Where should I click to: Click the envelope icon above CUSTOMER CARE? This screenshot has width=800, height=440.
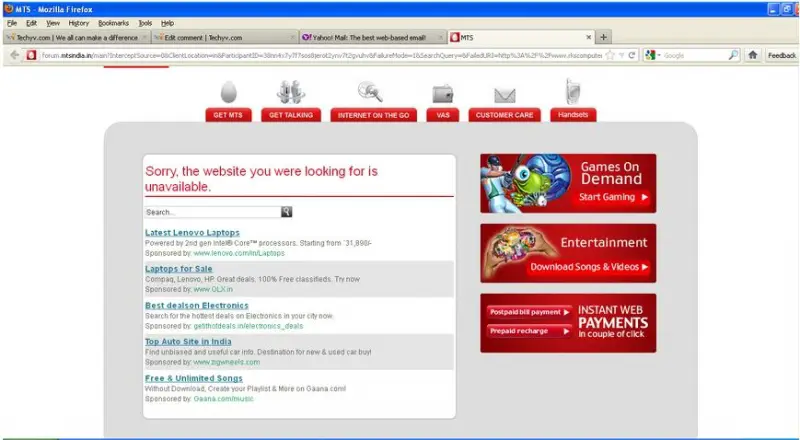pyautogui.click(x=505, y=95)
